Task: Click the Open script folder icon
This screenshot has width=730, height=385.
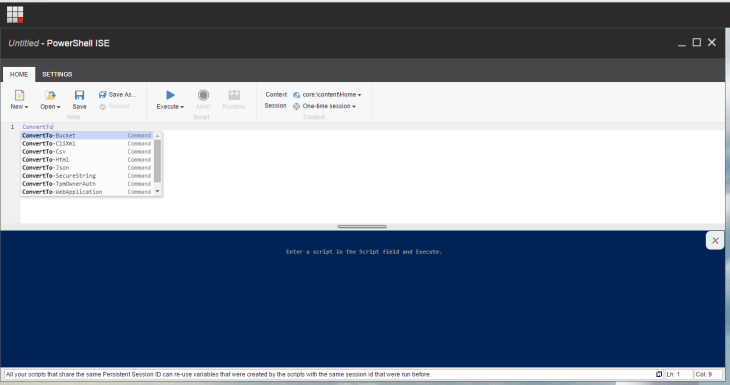Action: pos(50,95)
